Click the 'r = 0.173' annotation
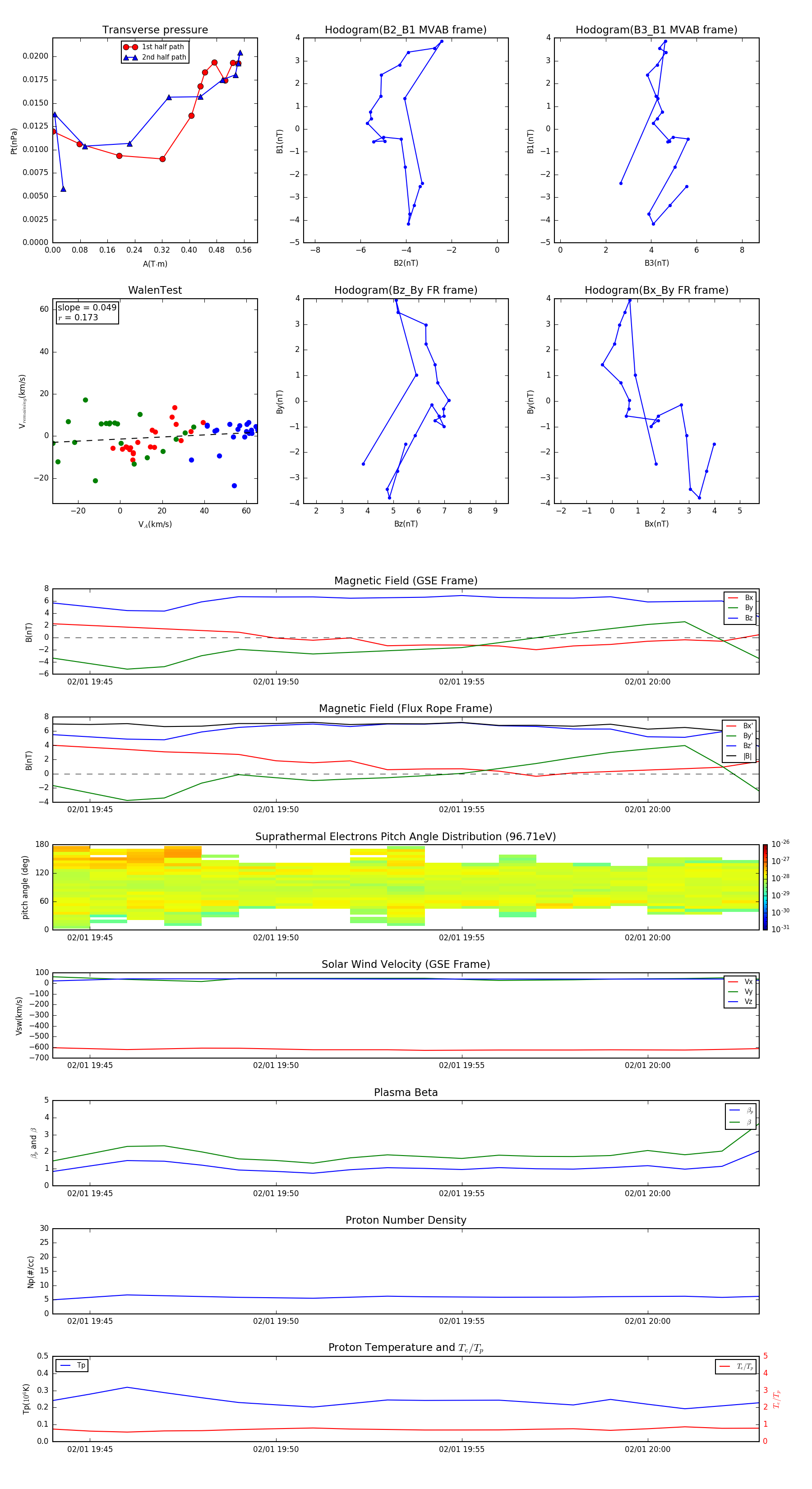Screen dimensions: 812x1489 [x=78, y=317]
